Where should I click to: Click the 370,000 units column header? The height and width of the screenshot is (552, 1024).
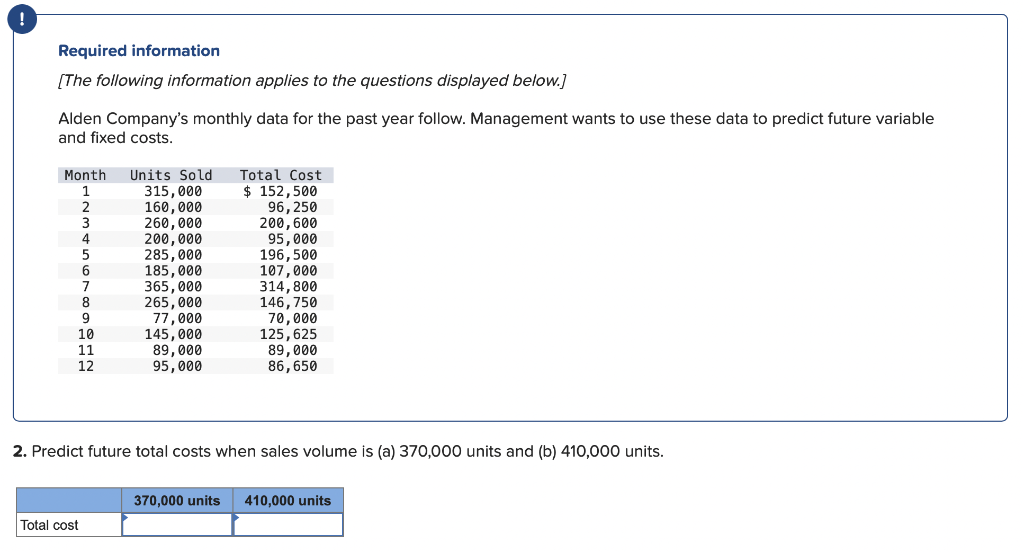click(177, 500)
